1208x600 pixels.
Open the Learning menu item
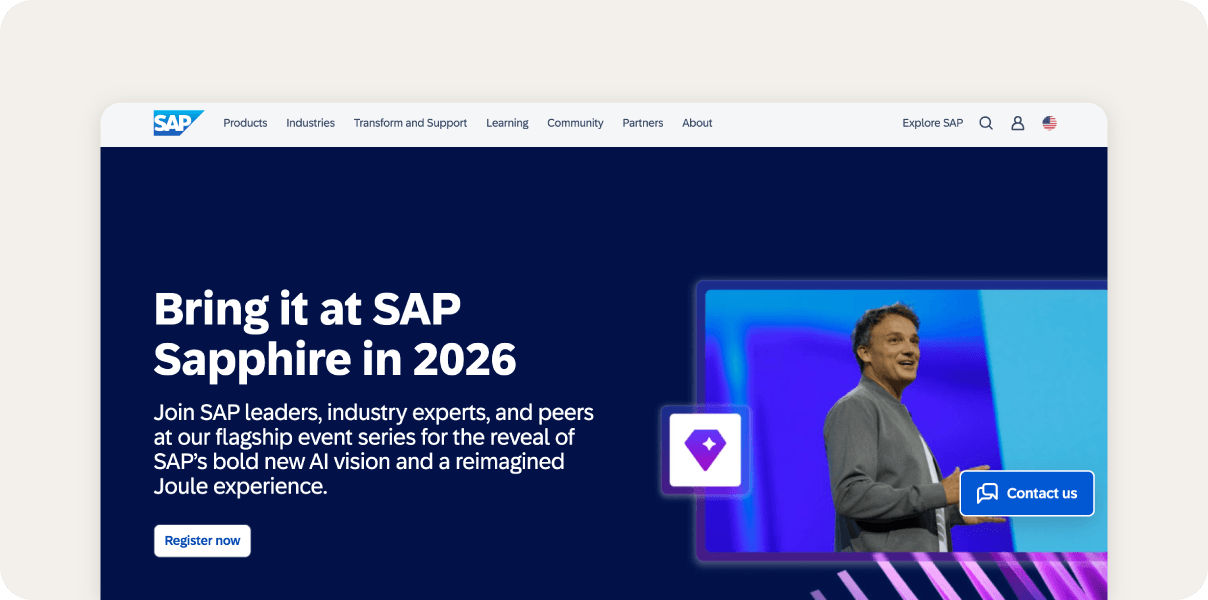pyautogui.click(x=507, y=123)
